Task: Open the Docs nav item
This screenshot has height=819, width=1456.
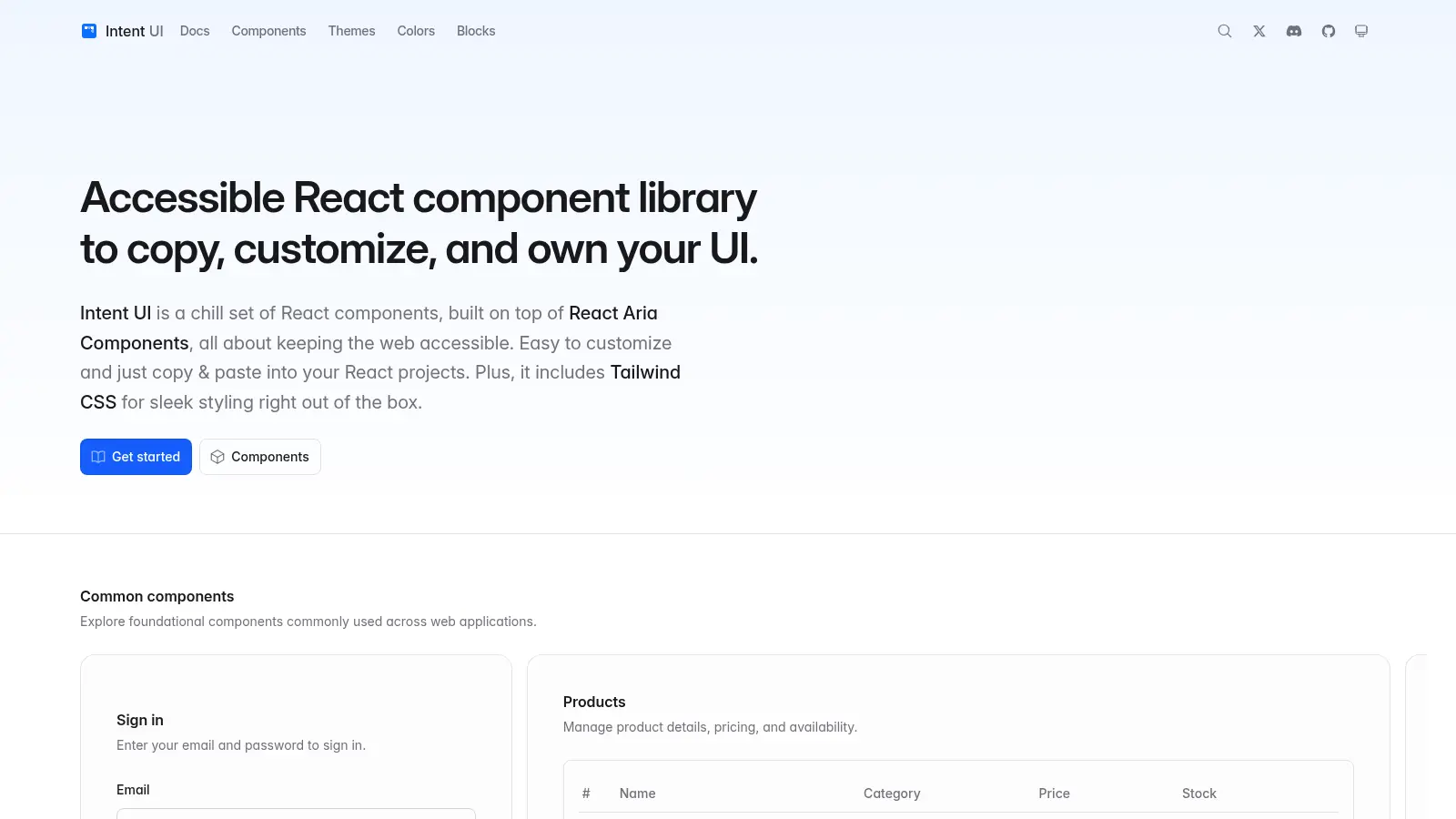Action: point(195,31)
